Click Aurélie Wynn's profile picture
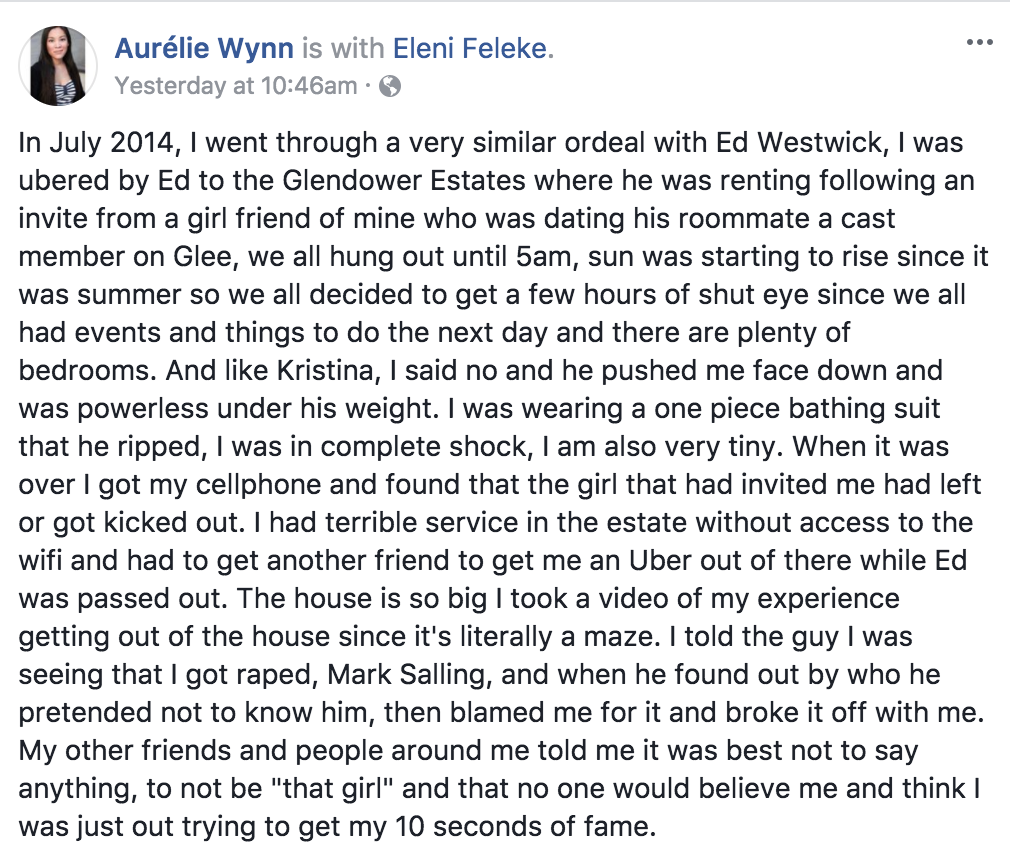This screenshot has height=854, width=1010. pyautogui.click(x=57, y=66)
